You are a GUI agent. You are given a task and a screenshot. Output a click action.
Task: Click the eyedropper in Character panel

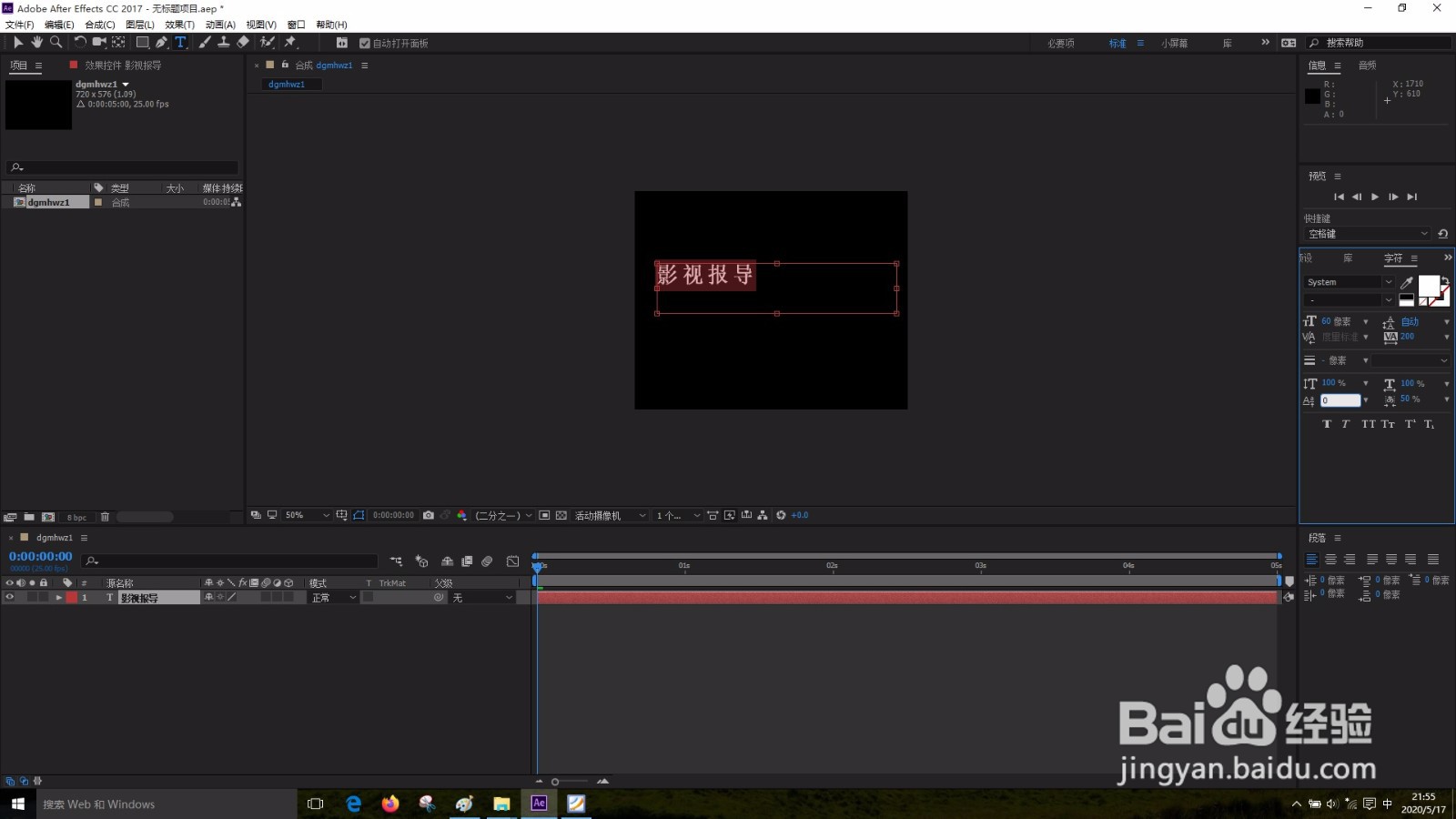pyautogui.click(x=1407, y=282)
